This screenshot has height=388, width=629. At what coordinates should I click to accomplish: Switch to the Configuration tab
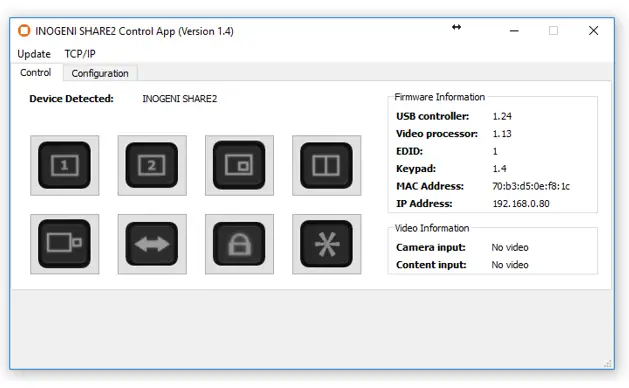pos(100,73)
